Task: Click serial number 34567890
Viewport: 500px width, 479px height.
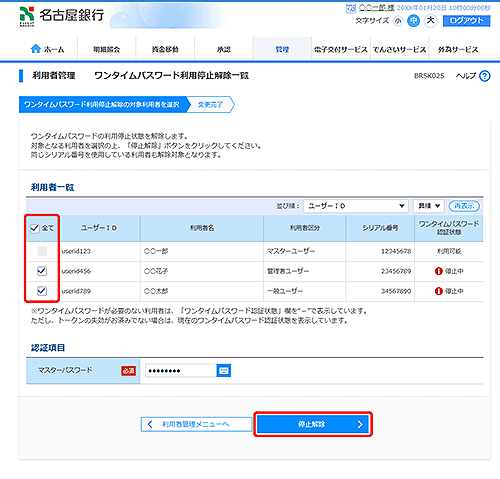Action: click(396, 291)
